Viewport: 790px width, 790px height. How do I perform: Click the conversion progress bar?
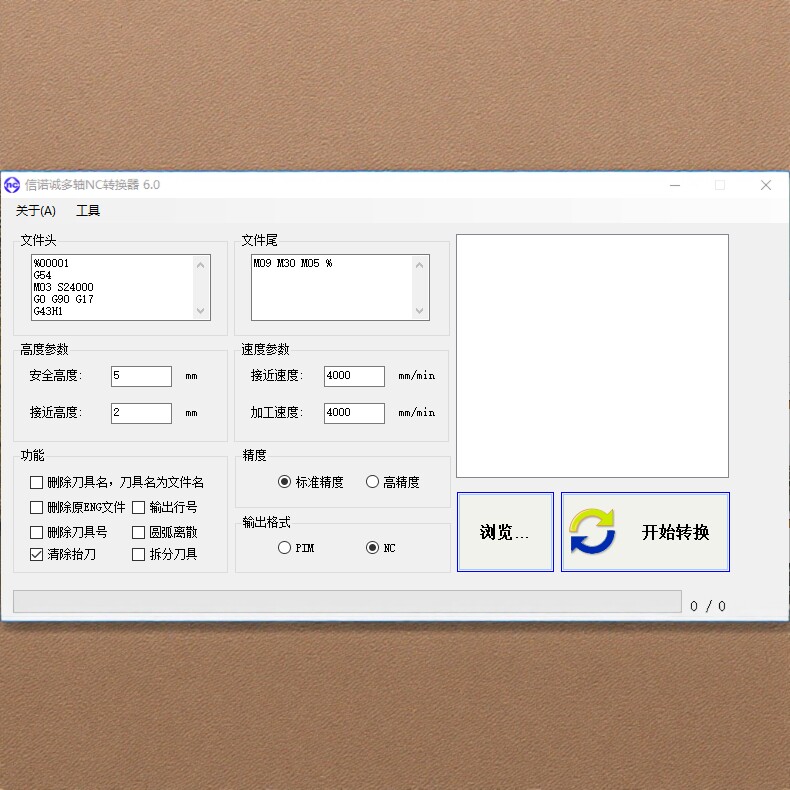click(347, 602)
